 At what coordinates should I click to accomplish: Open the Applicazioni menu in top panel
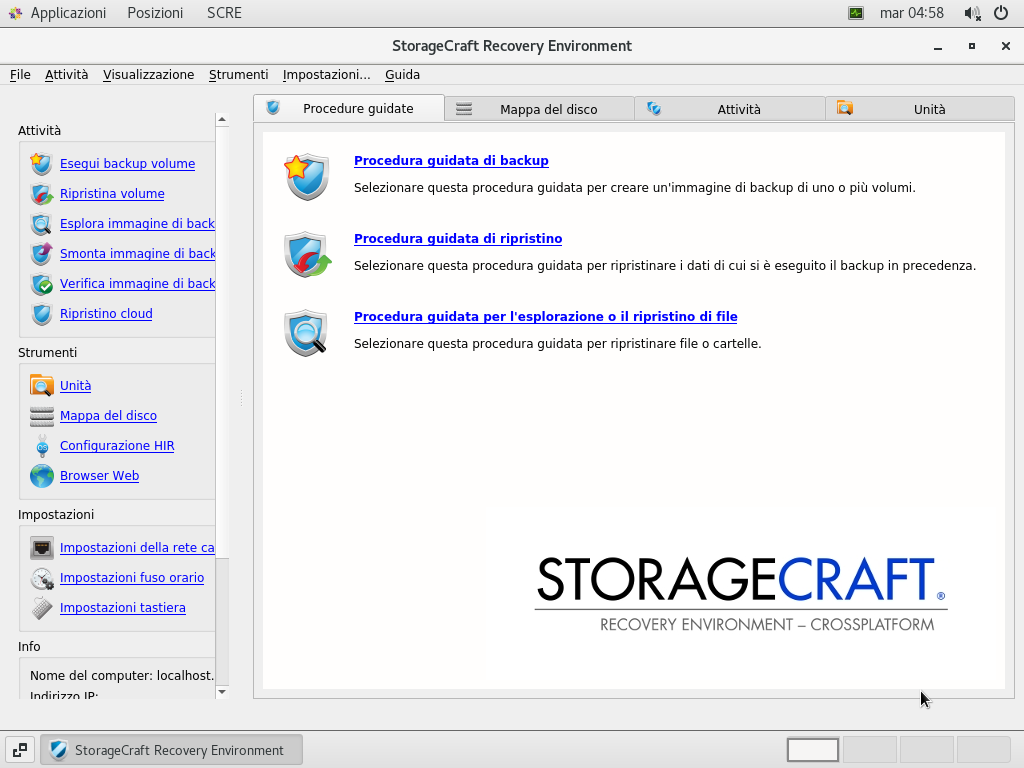tap(57, 13)
